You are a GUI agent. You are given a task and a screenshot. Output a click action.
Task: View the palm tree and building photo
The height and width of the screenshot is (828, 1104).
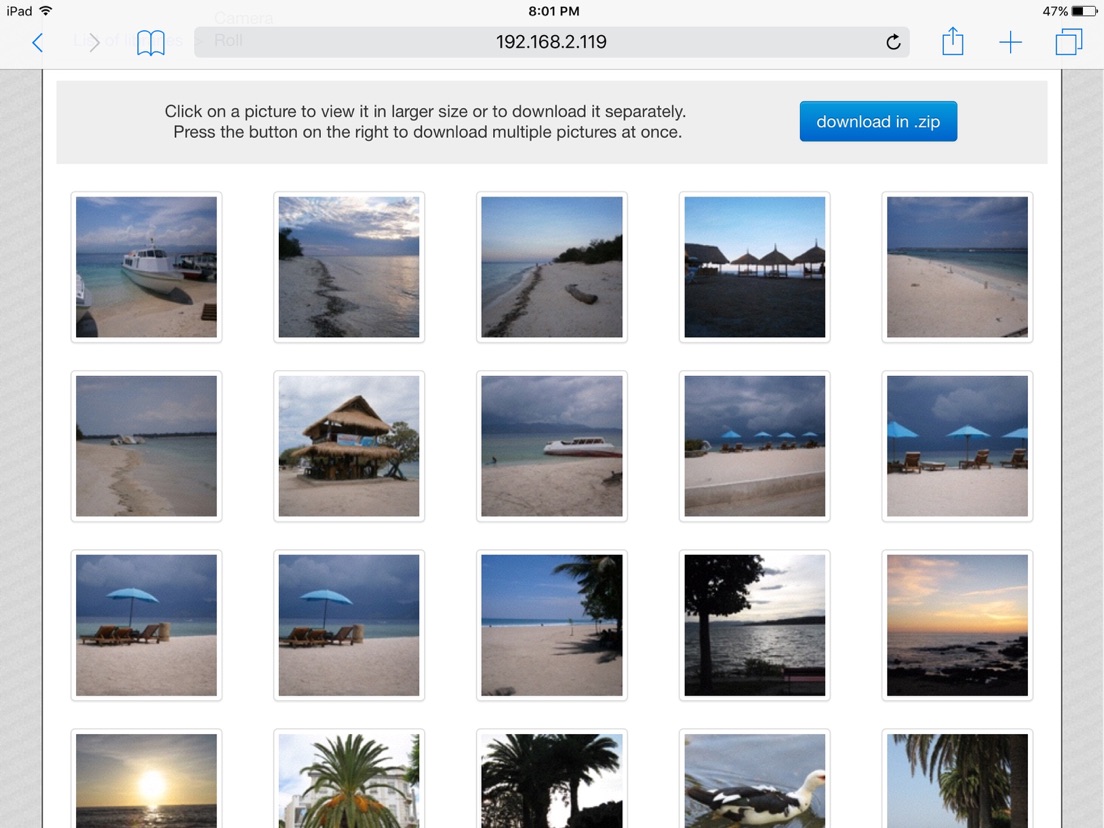349,780
